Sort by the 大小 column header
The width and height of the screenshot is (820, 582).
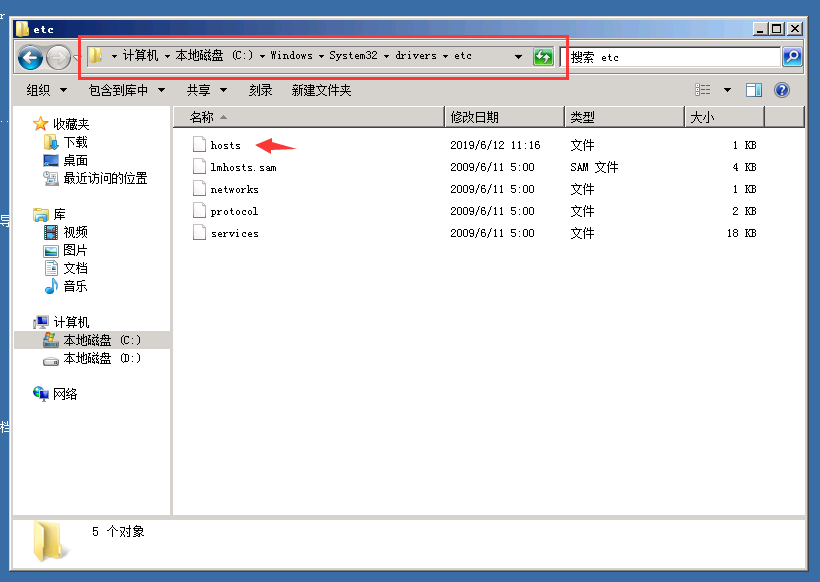[x=724, y=117]
